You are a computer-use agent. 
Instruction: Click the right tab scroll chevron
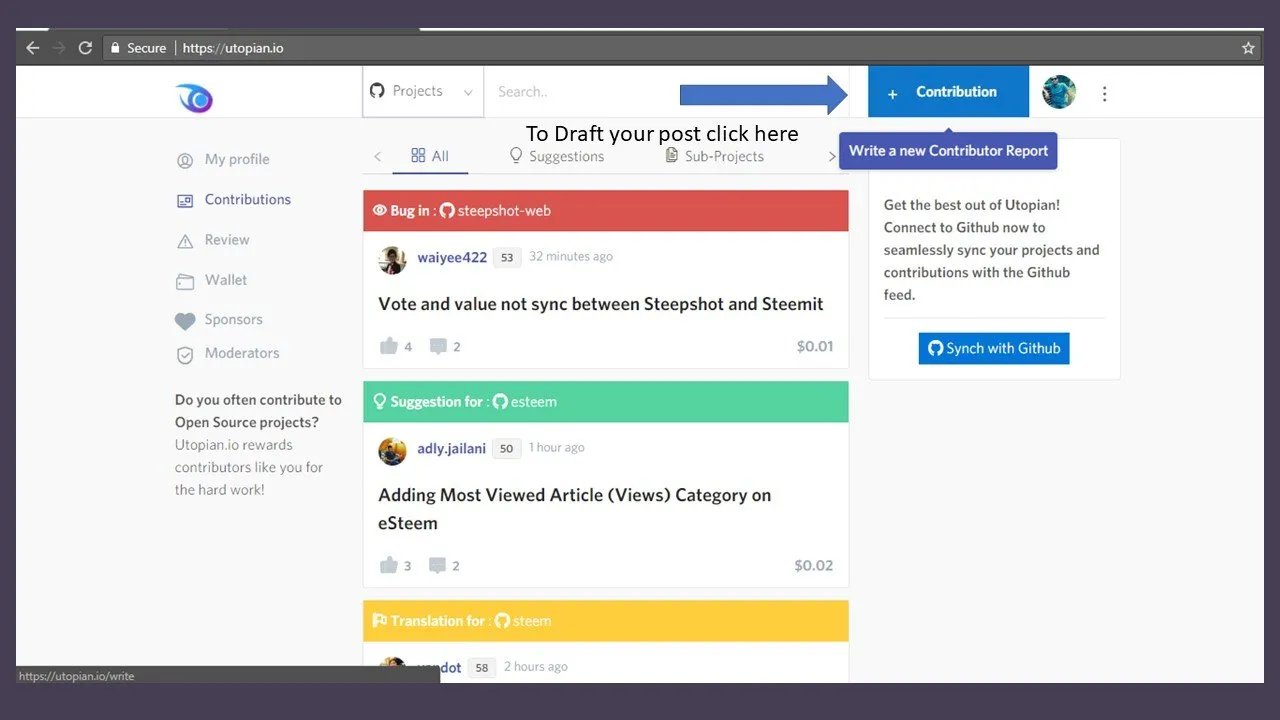pyautogui.click(x=831, y=156)
